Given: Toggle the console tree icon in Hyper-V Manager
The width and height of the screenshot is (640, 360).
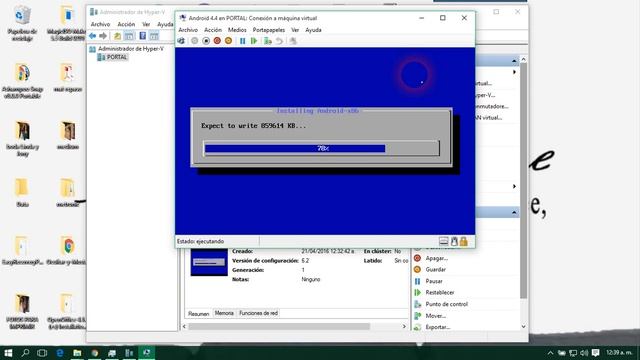Looking at the screenshot, I should 129,36.
